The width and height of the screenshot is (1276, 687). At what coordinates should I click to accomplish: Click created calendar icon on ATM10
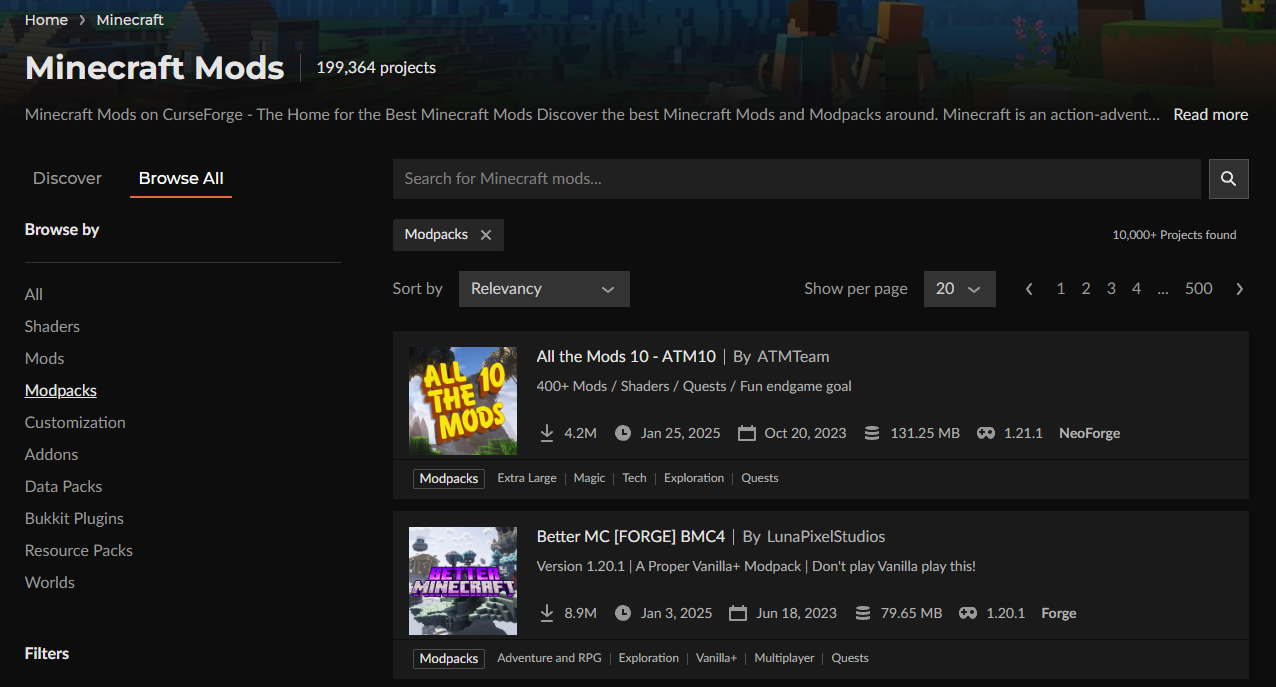click(x=746, y=433)
